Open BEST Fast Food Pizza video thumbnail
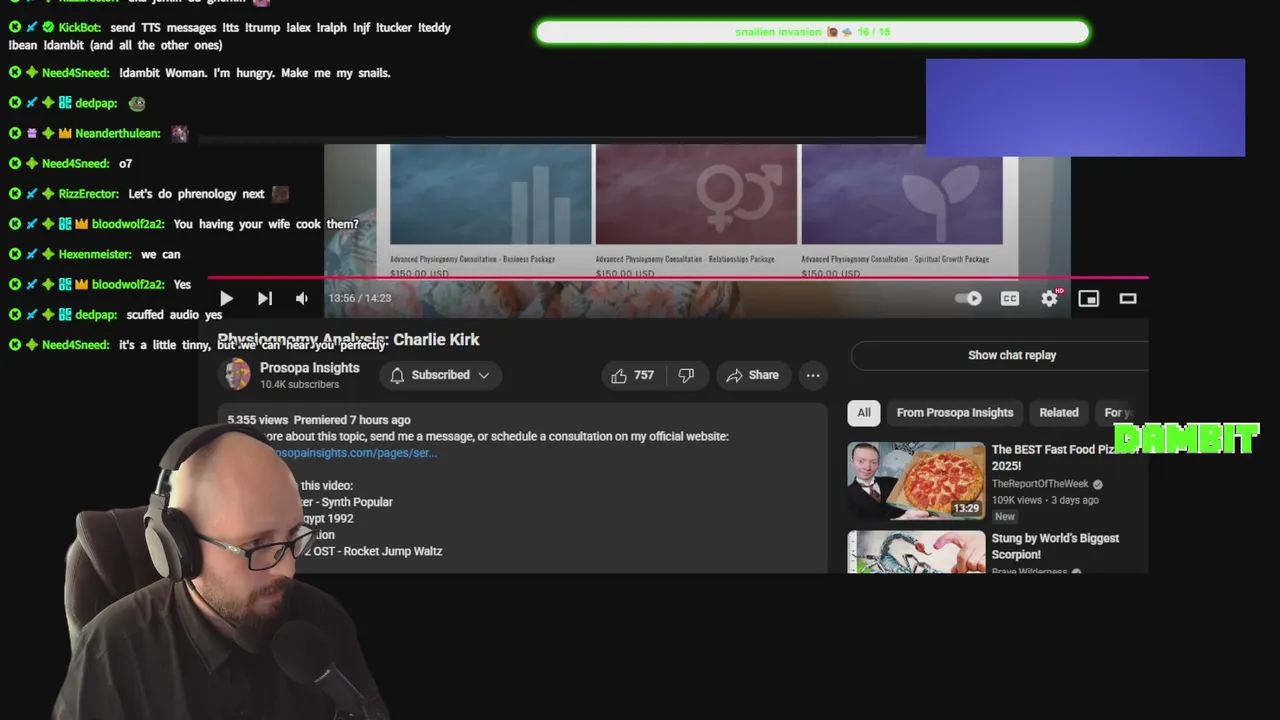 click(x=916, y=481)
